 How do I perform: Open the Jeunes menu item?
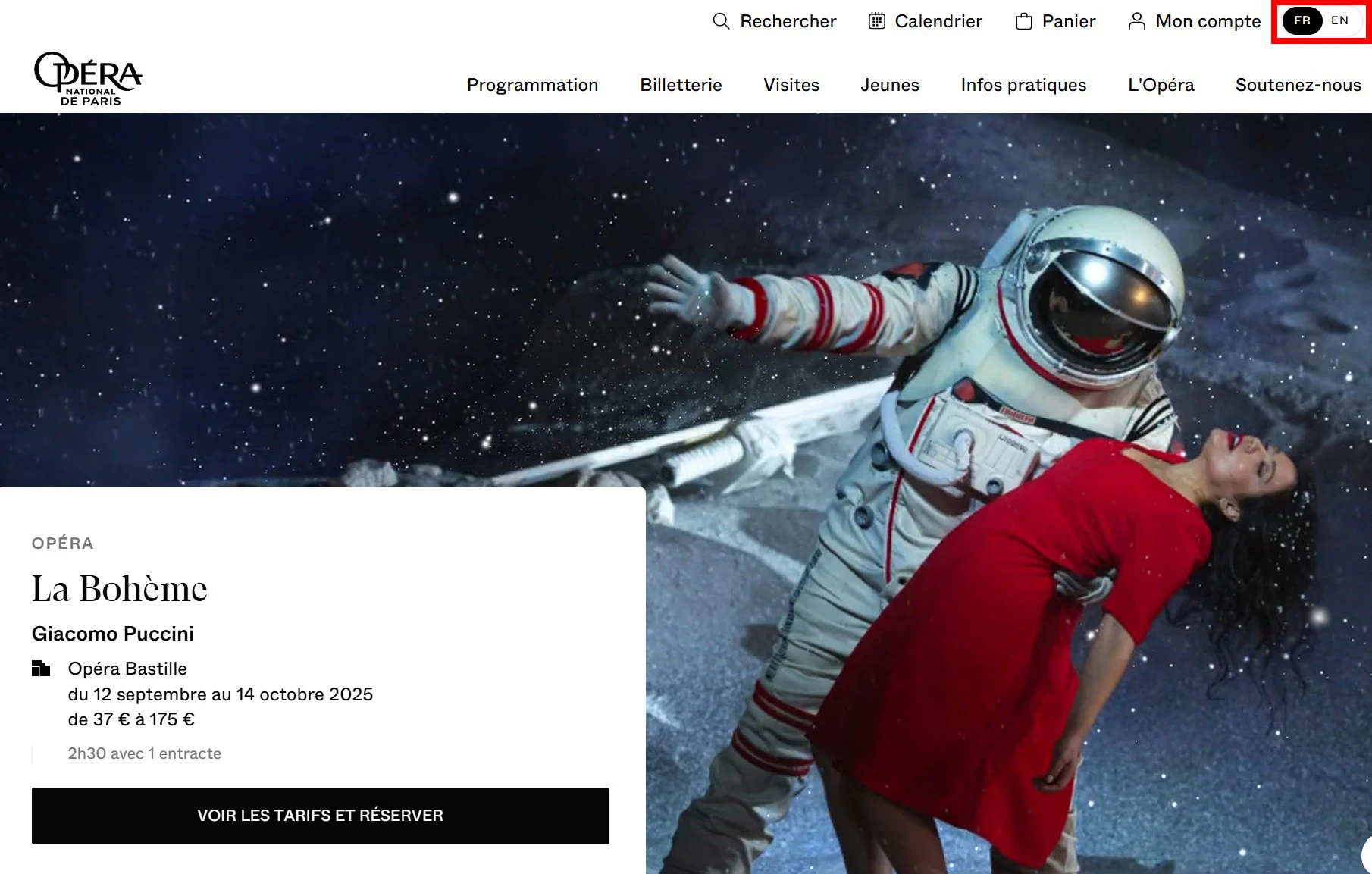pos(890,85)
